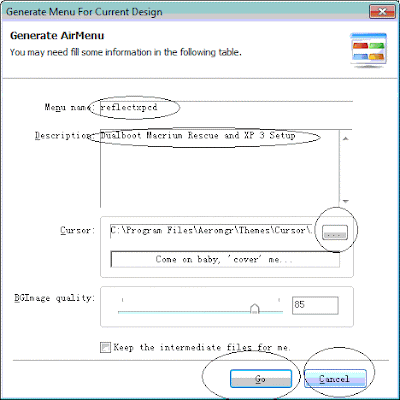Click the 'Menu name:' label
The width and height of the screenshot is (400, 400).
click(x=70, y=107)
